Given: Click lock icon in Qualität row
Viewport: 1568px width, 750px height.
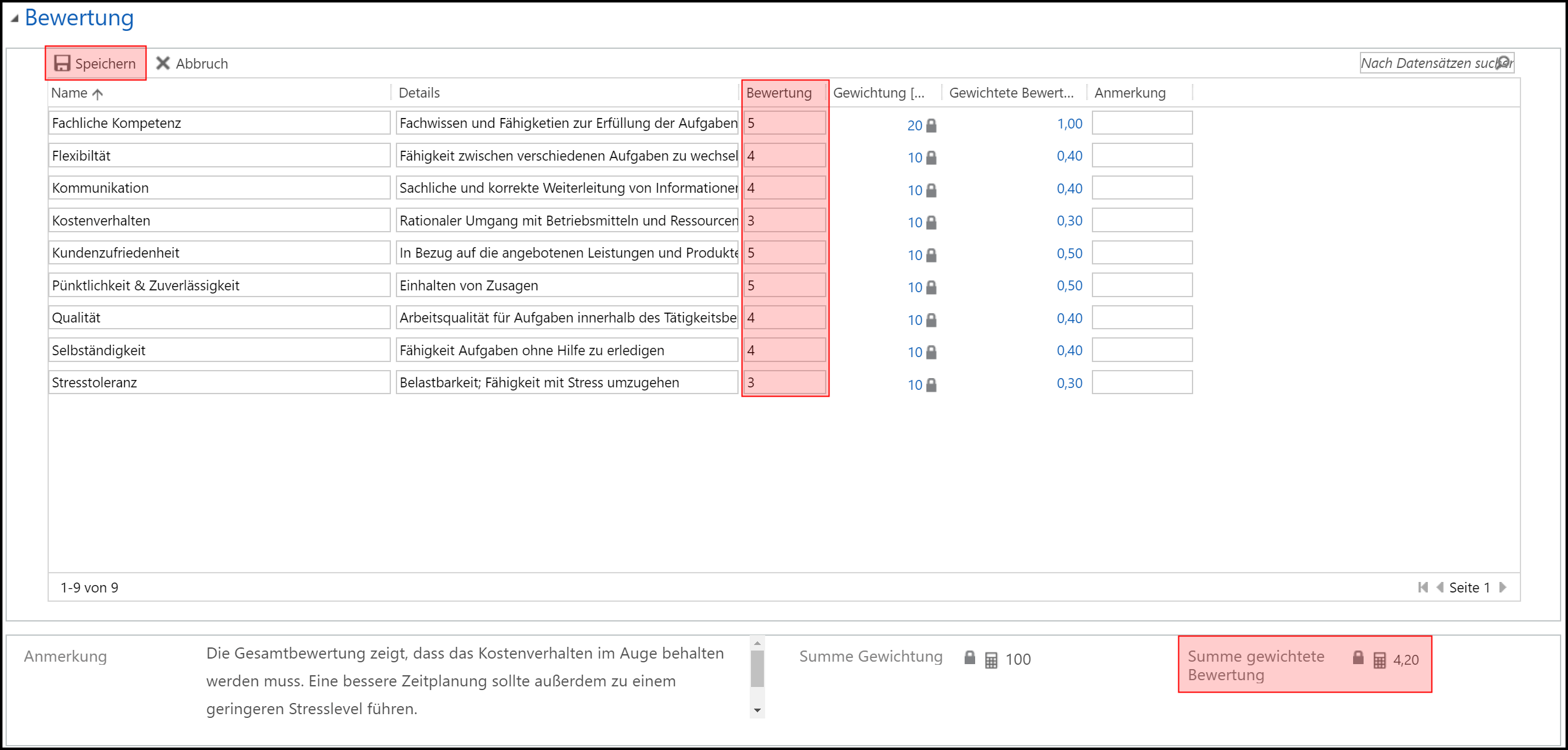Looking at the screenshot, I should [931, 320].
